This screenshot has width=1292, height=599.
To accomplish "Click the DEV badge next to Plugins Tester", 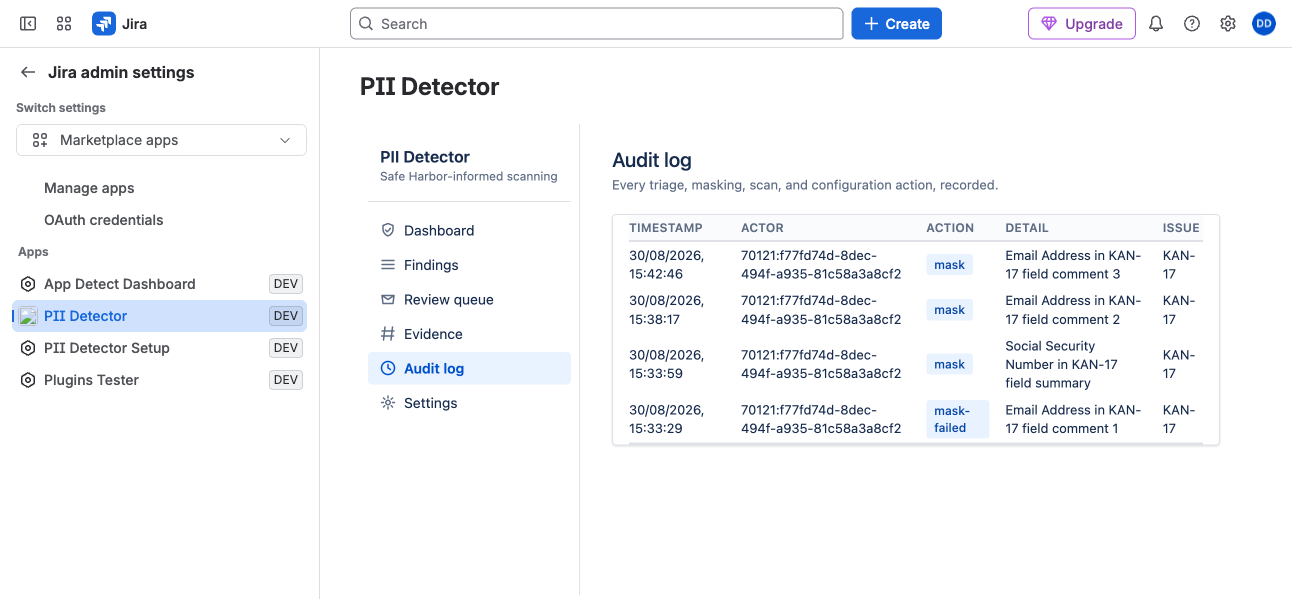I will (286, 380).
